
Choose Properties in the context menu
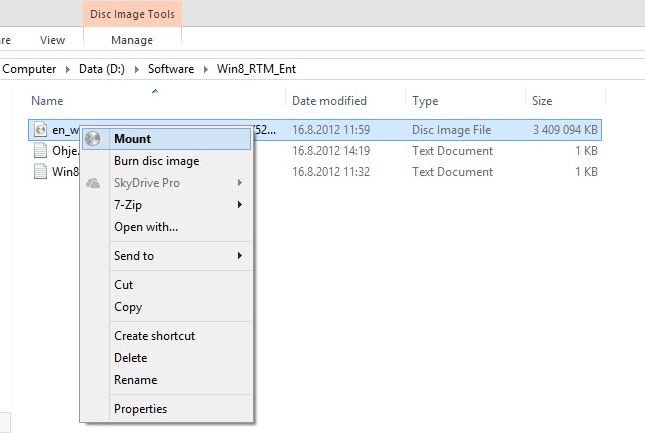[x=140, y=409]
